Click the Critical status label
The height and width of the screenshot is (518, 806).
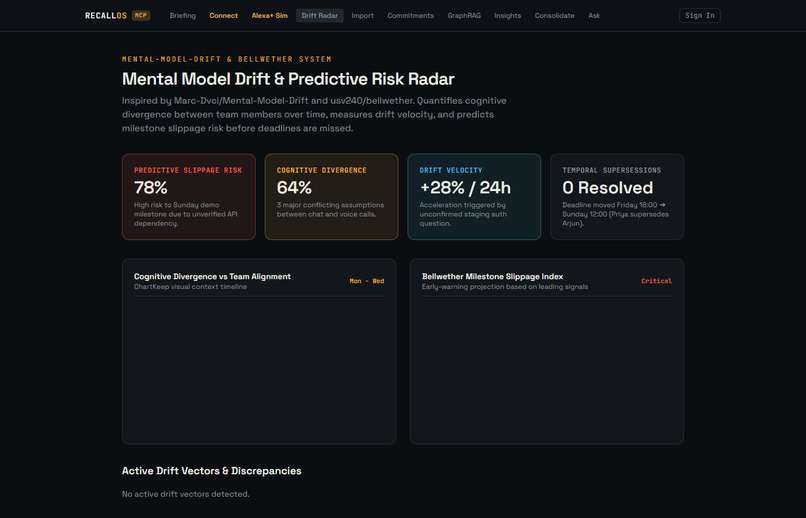[656, 281]
